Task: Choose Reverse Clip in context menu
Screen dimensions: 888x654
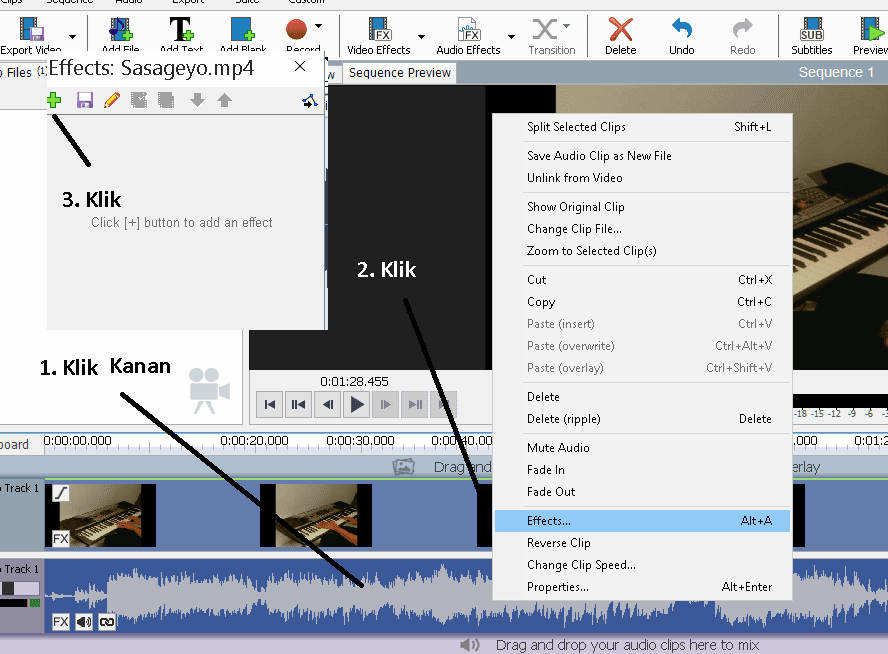Action: 642,543
